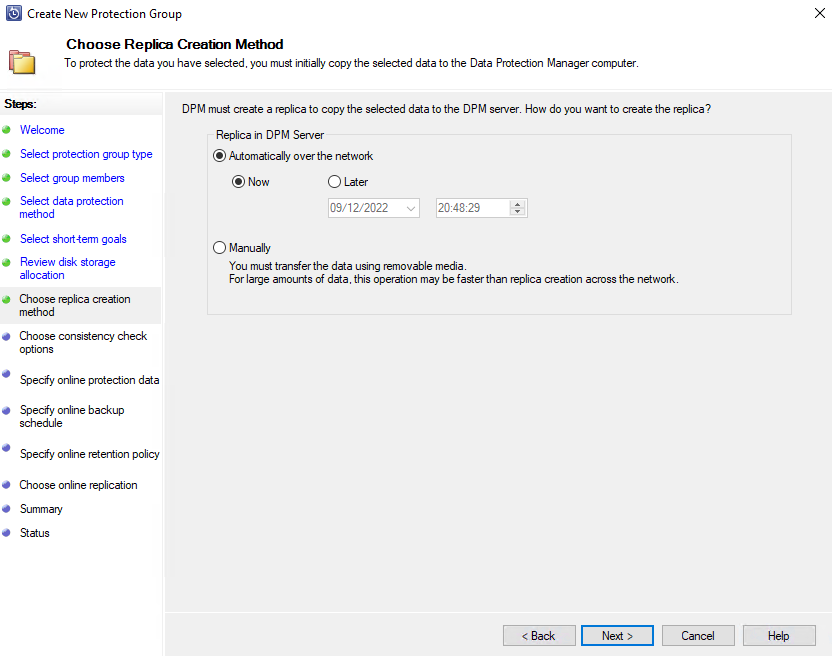832x656 pixels.
Task: Click the bullet next to Summary step
Action: (x=6, y=508)
